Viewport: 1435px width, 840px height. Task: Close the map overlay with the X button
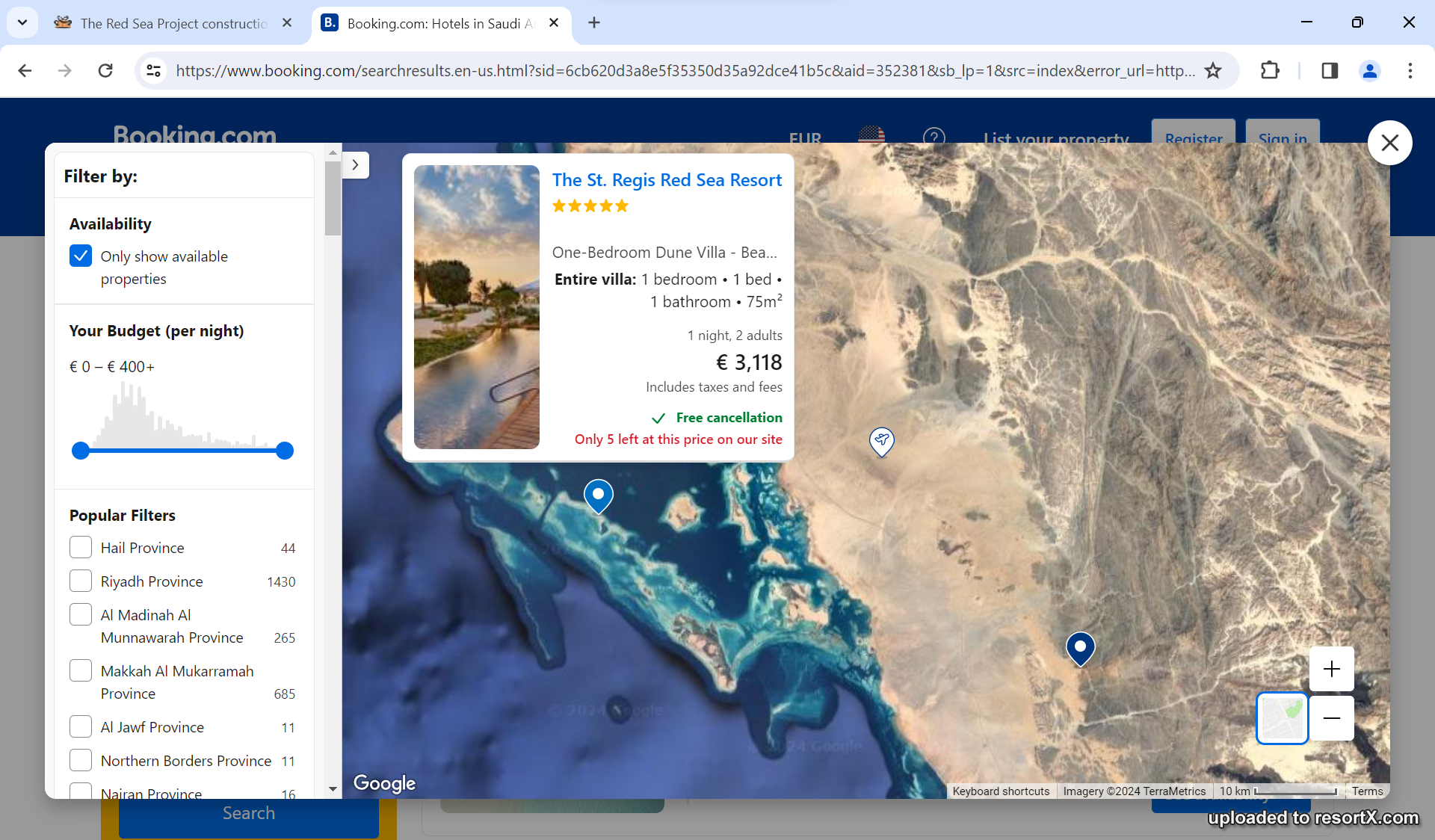tap(1389, 142)
